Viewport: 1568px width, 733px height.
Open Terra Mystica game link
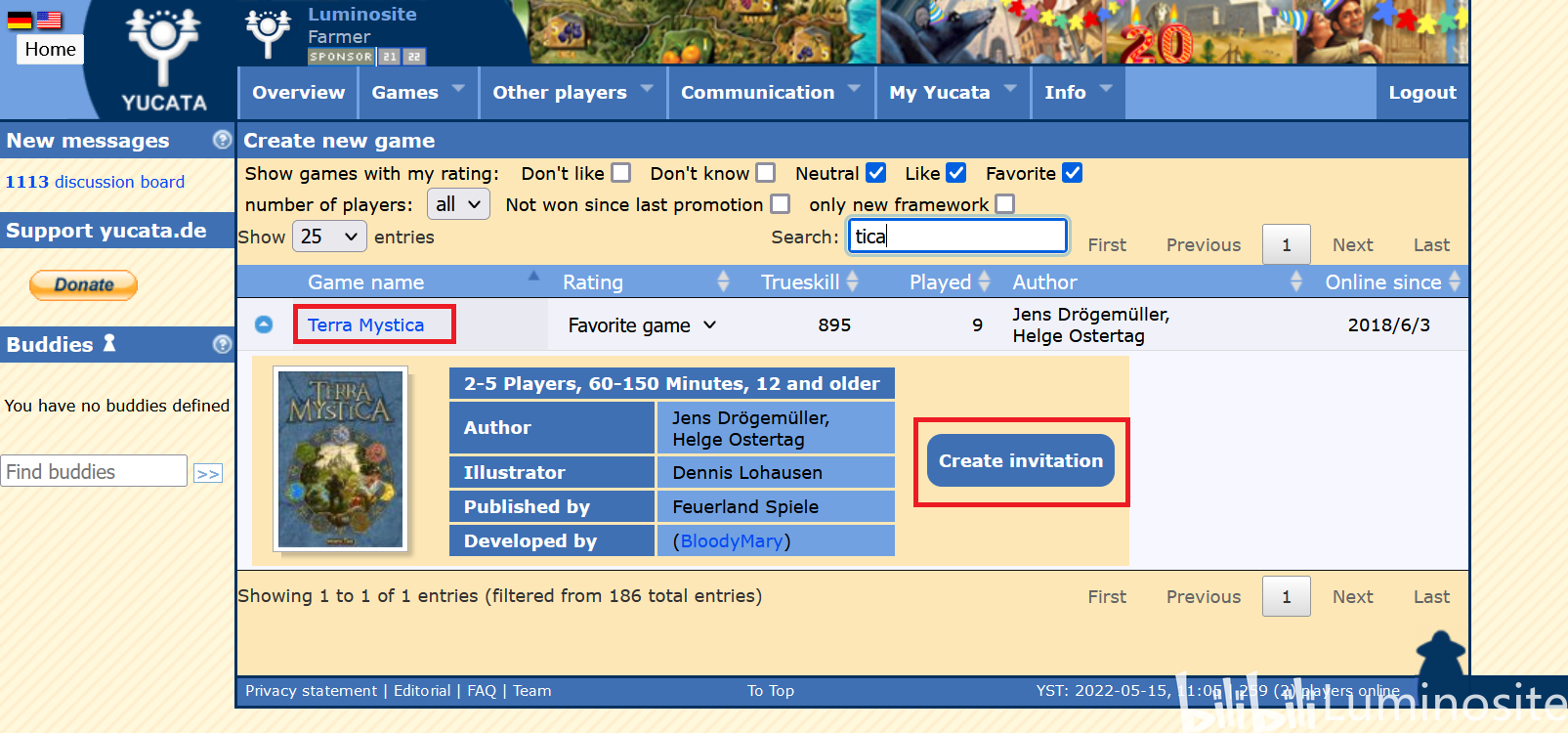pyautogui.click(x=365, y=324)
